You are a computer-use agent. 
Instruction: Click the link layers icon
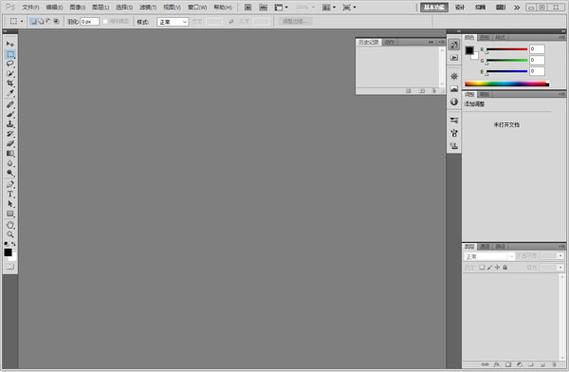tap(485, 364)
